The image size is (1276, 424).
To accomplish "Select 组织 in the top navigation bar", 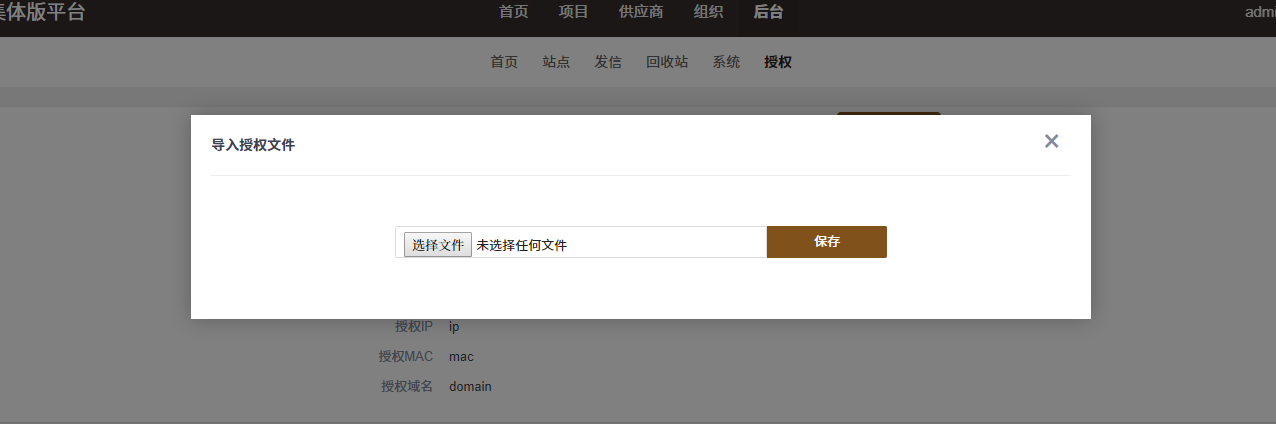I will point(709,12).
